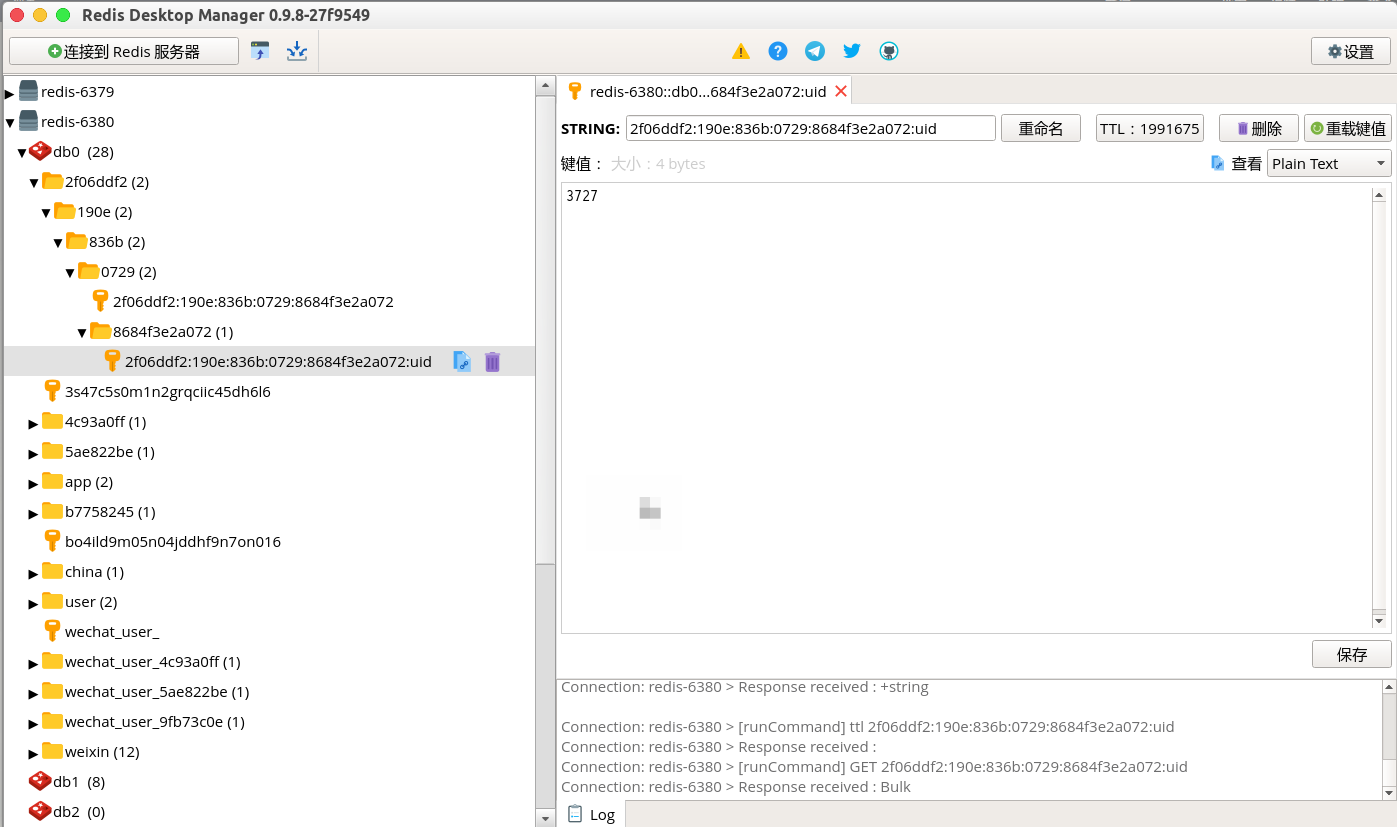This screenshot has width=1397, height=827.
Task: Click the copy value icon beside 查看
Action: (x=1217, y=163)
